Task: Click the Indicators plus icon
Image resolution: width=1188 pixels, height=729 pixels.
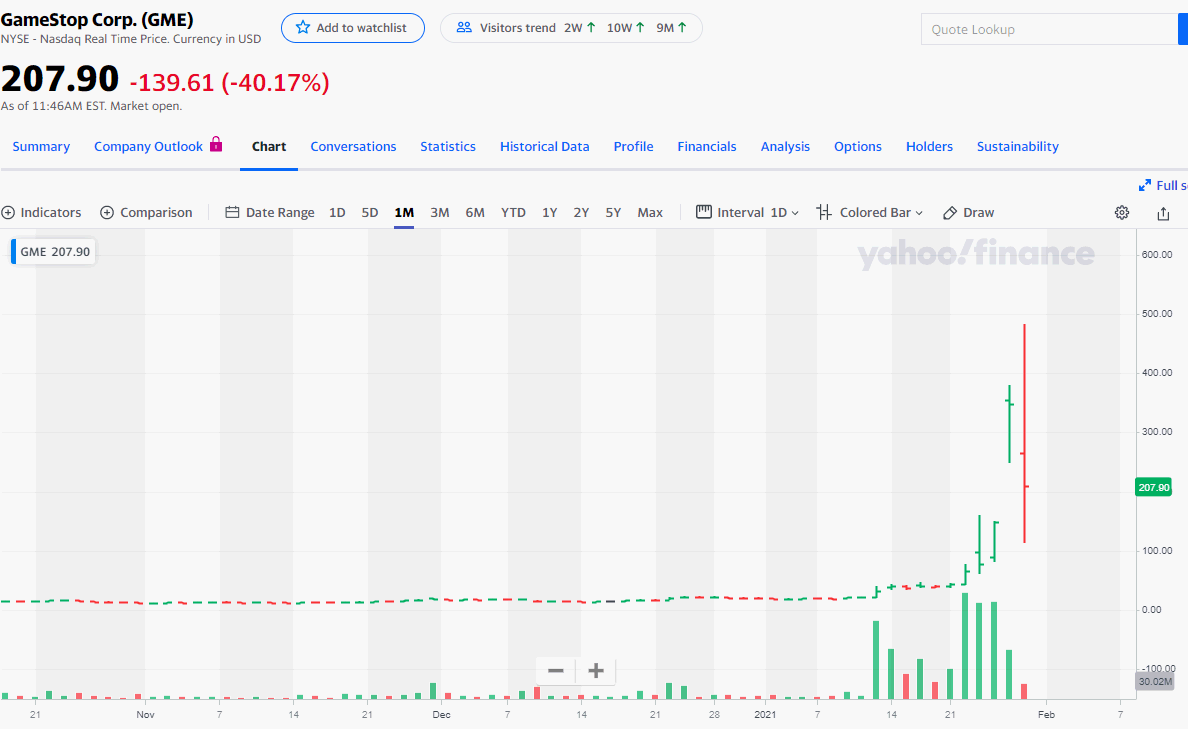Action: (8, 213)
